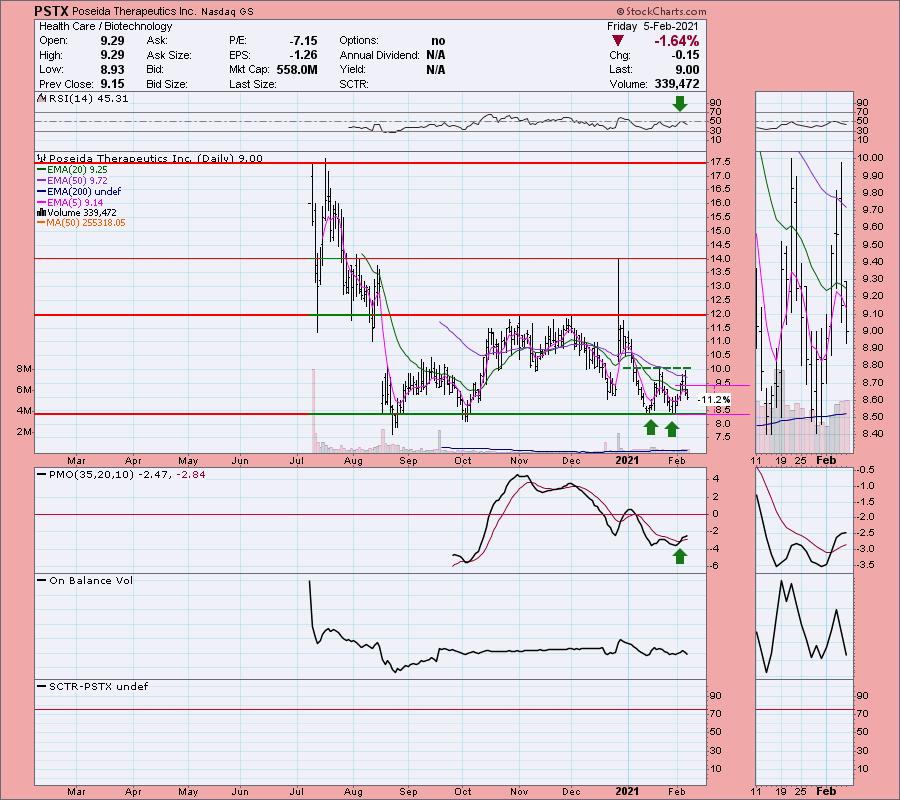Select the magenta EMA(5) legend line swatch
The width and height of the screenshot is (900, 800).
point(41,203)
